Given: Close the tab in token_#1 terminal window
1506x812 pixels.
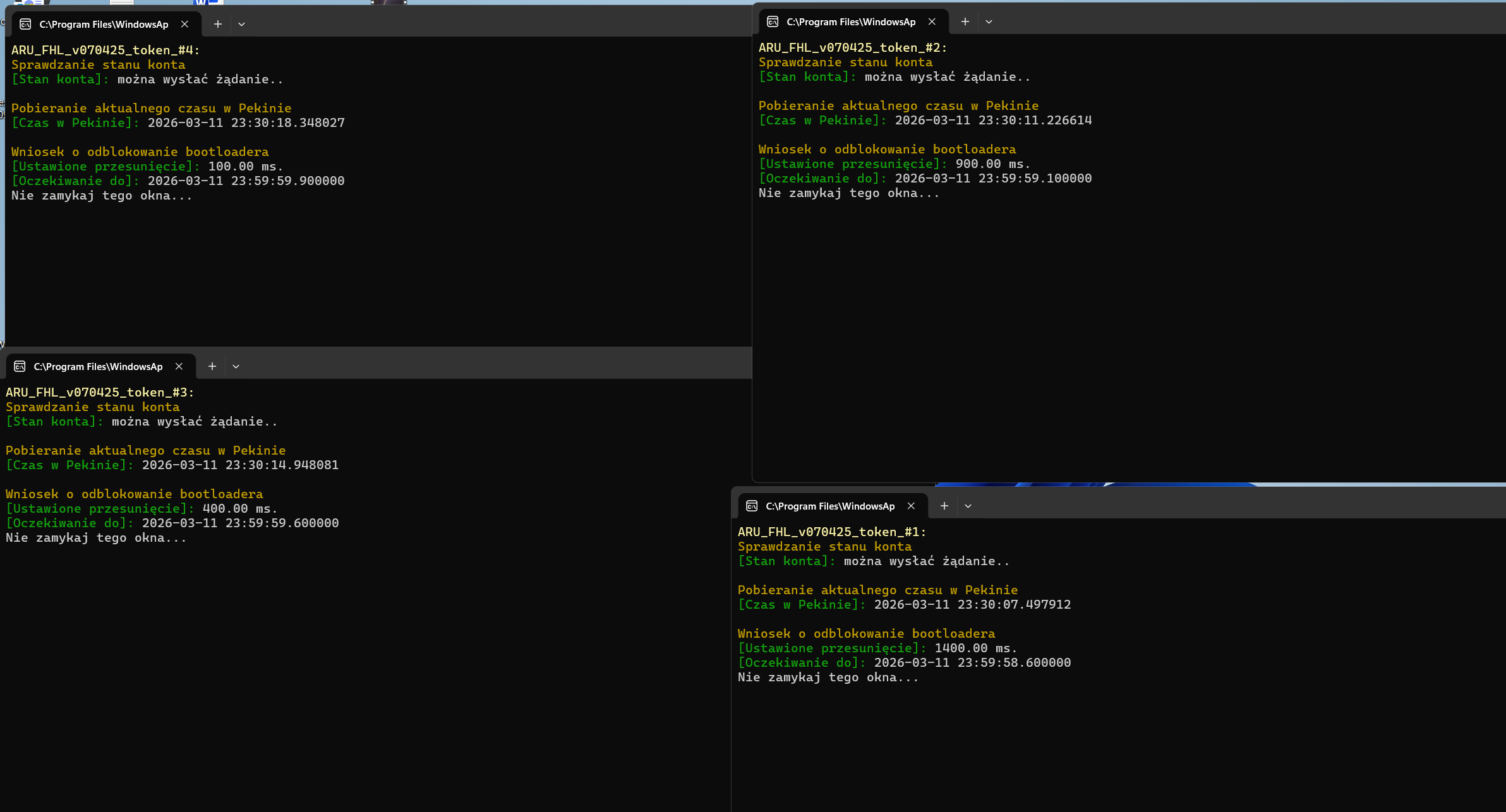Looking at the screenshot, I should pos(911,506).
